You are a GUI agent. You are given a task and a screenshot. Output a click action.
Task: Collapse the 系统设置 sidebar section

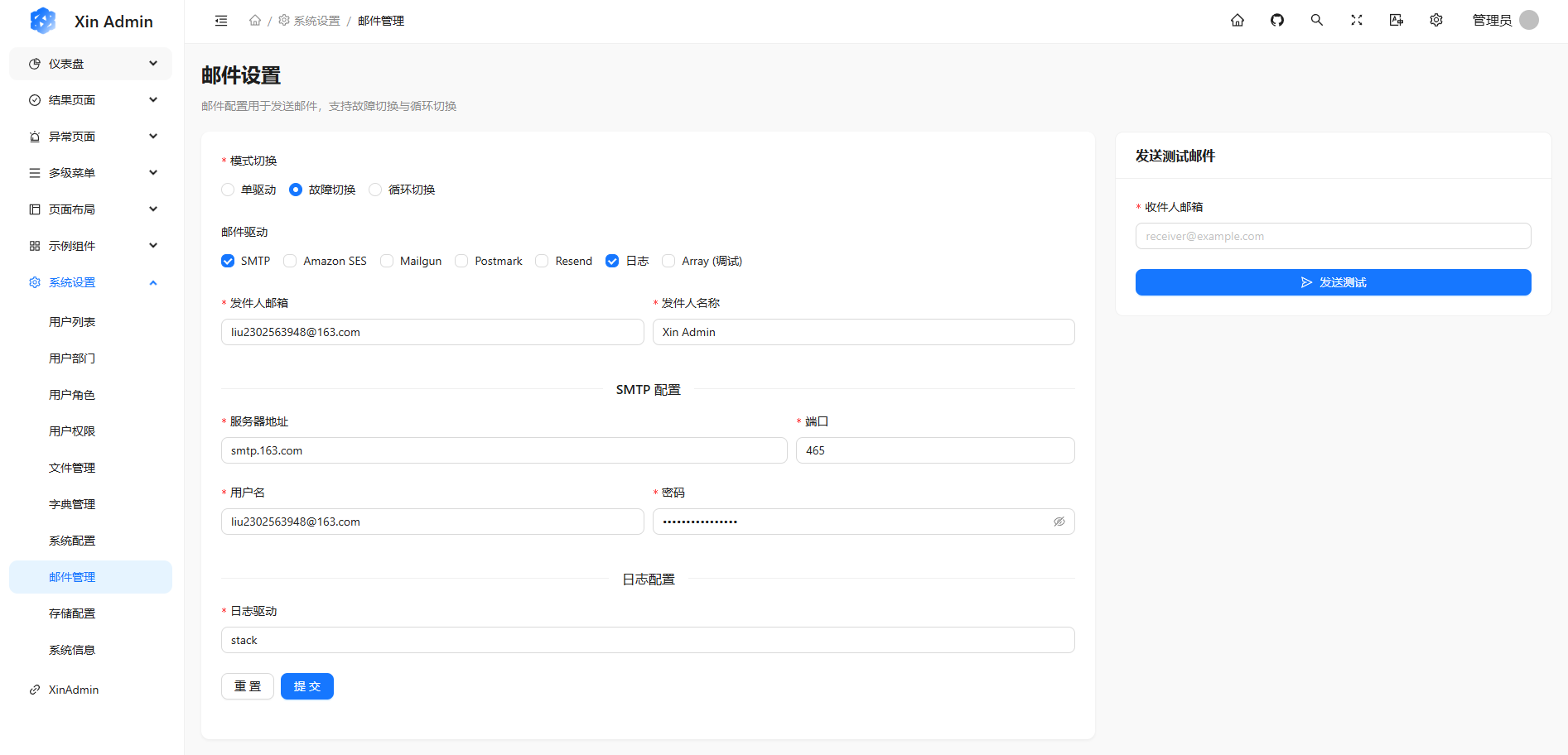(90, 281)
